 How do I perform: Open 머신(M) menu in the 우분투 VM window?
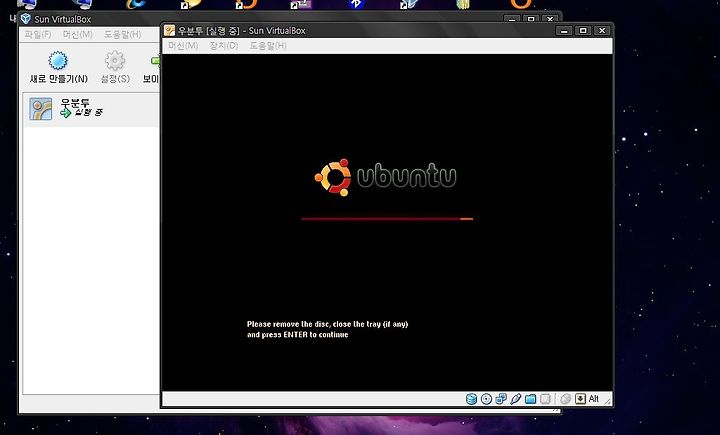(x=183, y=45)
